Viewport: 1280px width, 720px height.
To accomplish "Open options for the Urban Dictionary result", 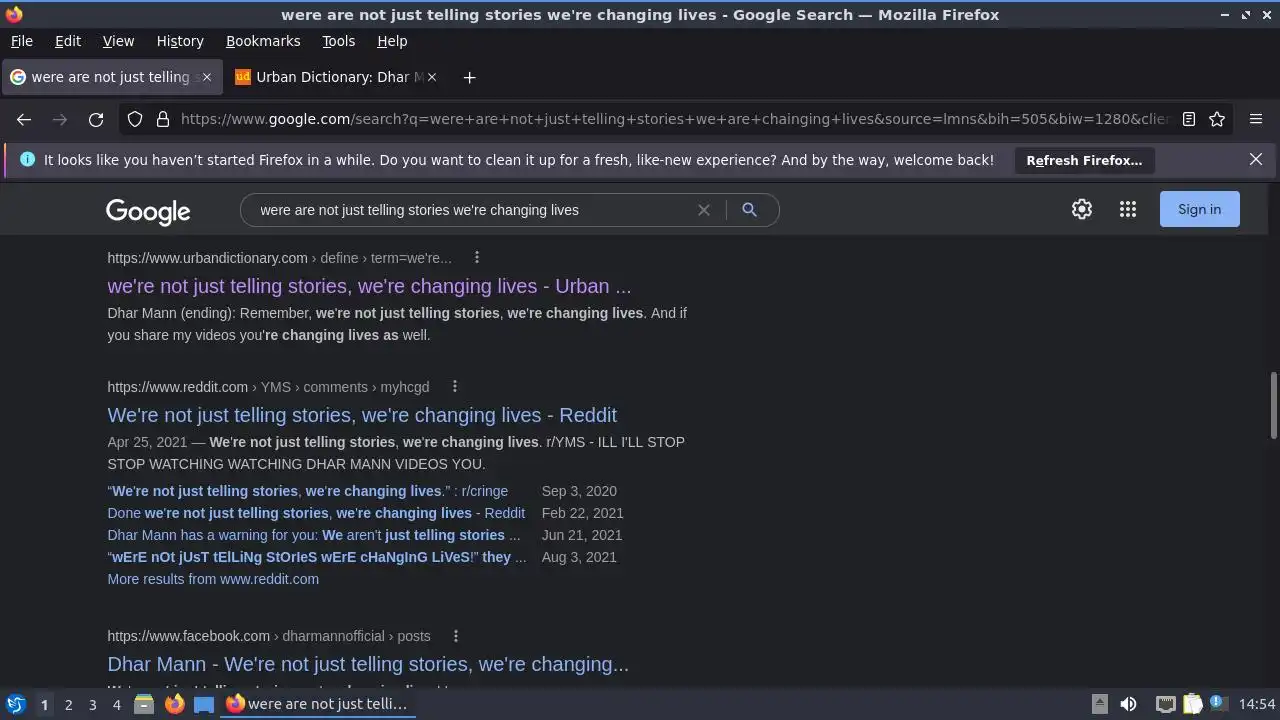I will (x=477, y=258).
